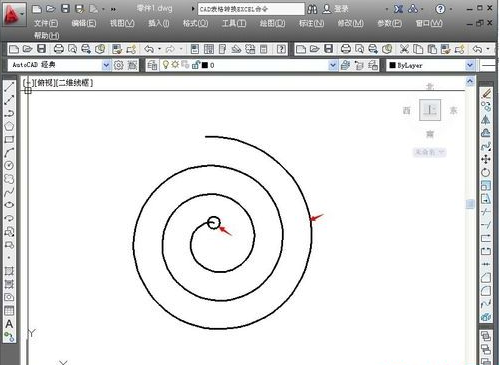Click the ViewCube 东 direction label
The image size is (500, 365).
(453, 110)
